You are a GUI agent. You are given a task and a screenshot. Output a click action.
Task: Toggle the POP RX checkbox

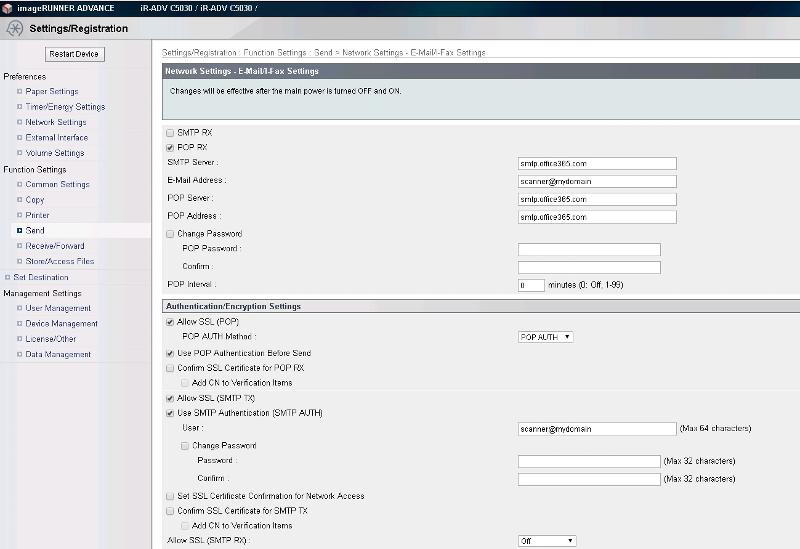[x=170, y=147]
